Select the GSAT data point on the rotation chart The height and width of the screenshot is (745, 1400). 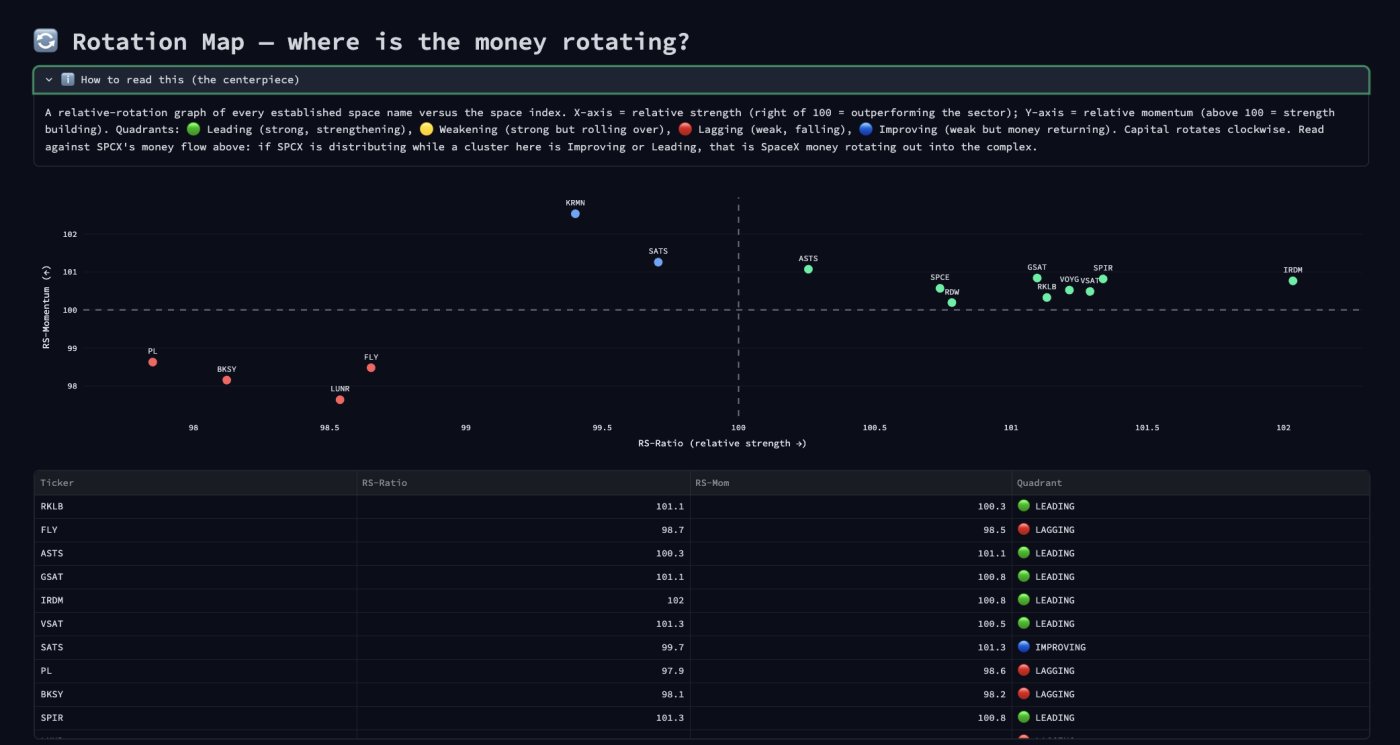click(x=1037, y=278)
